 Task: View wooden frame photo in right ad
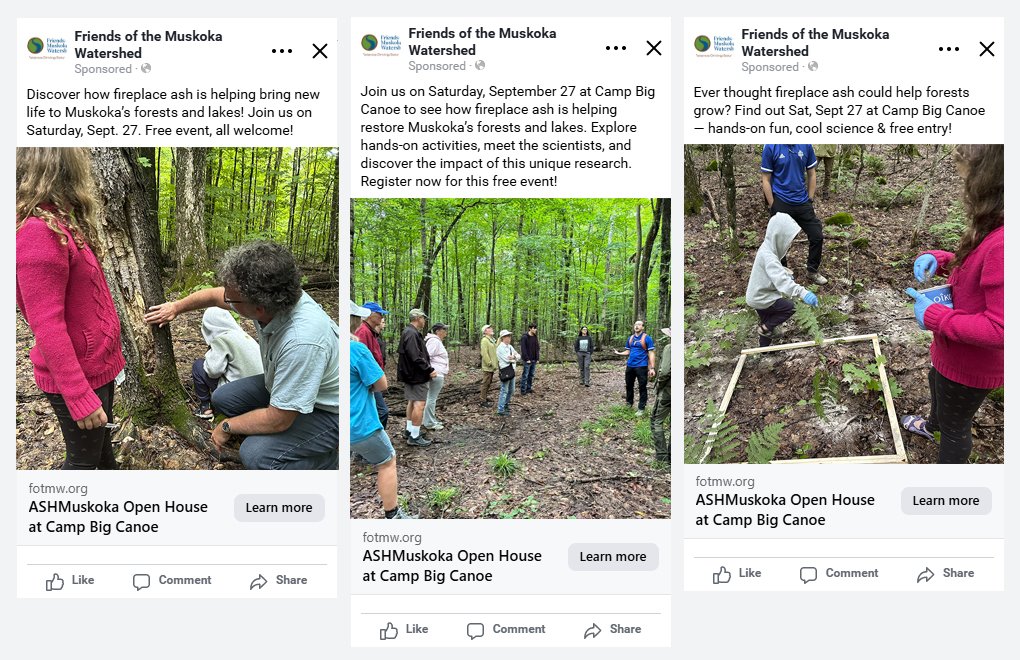point(843,304)
